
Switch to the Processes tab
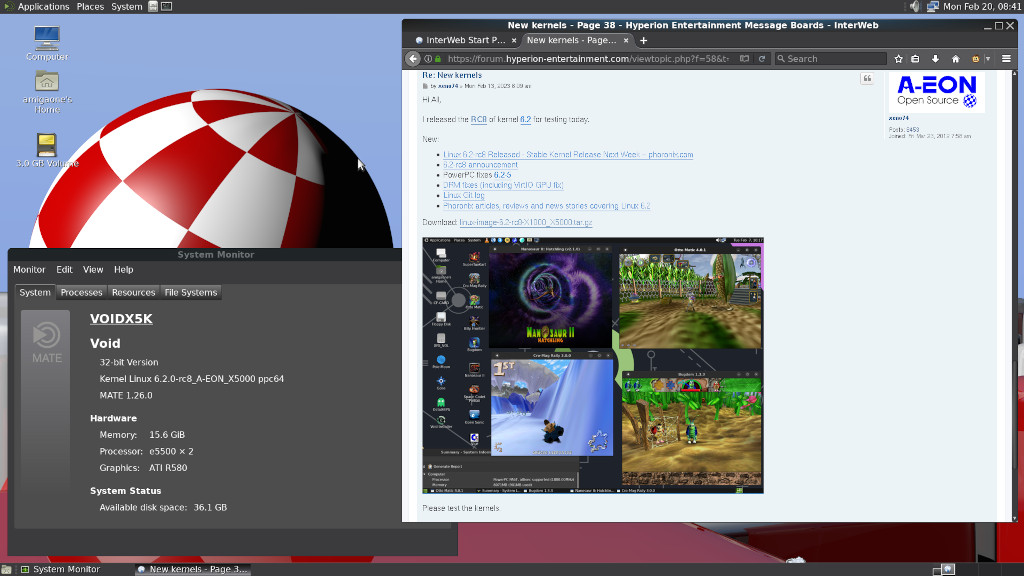pos(81,293)
